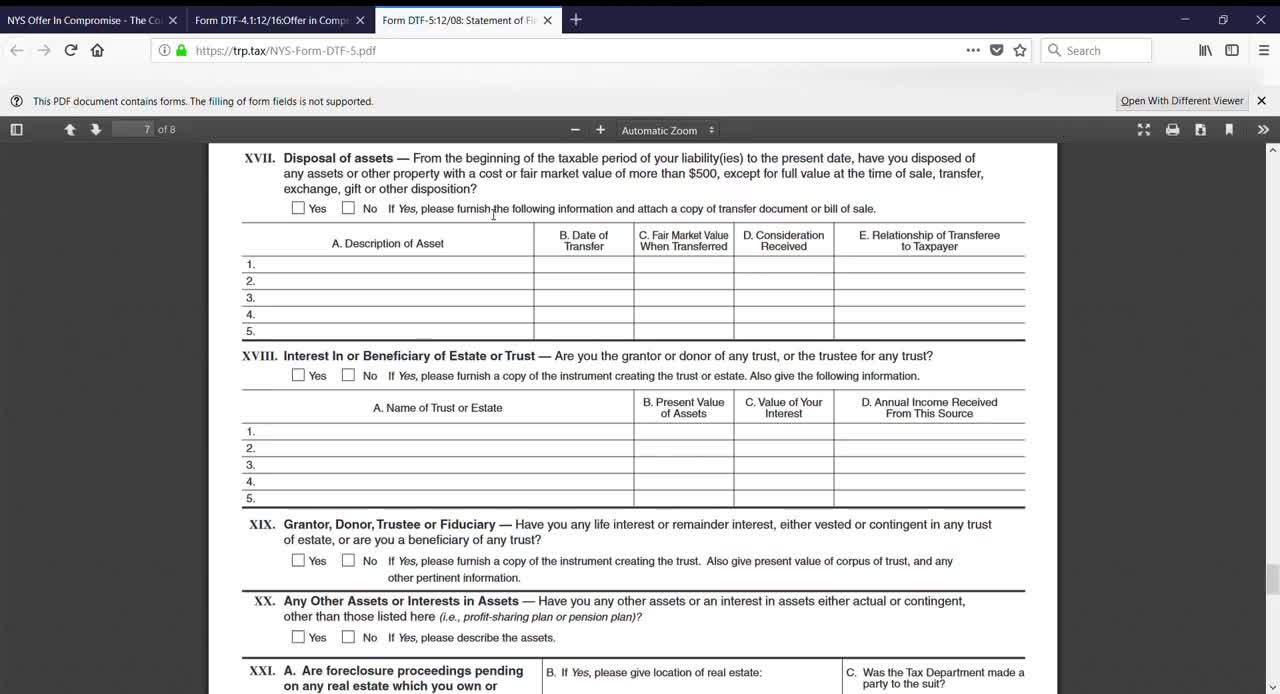This screenshot has height=694, width=1280.
Task: Check No for Any Other Assets
Action: (x=348, y=636)
